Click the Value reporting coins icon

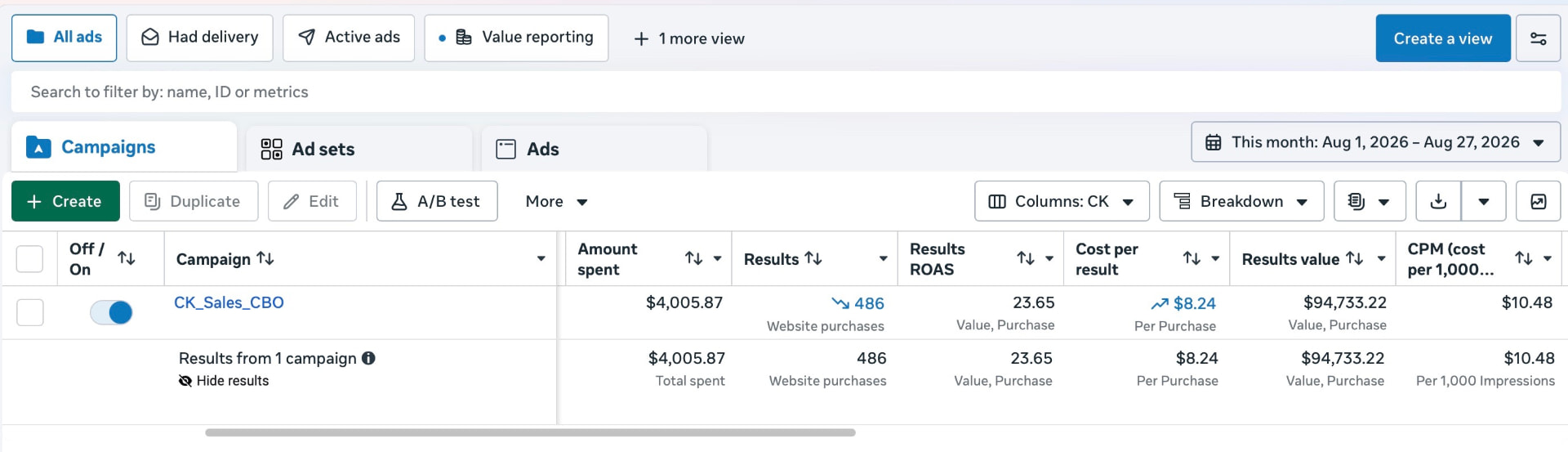(464, 38)
